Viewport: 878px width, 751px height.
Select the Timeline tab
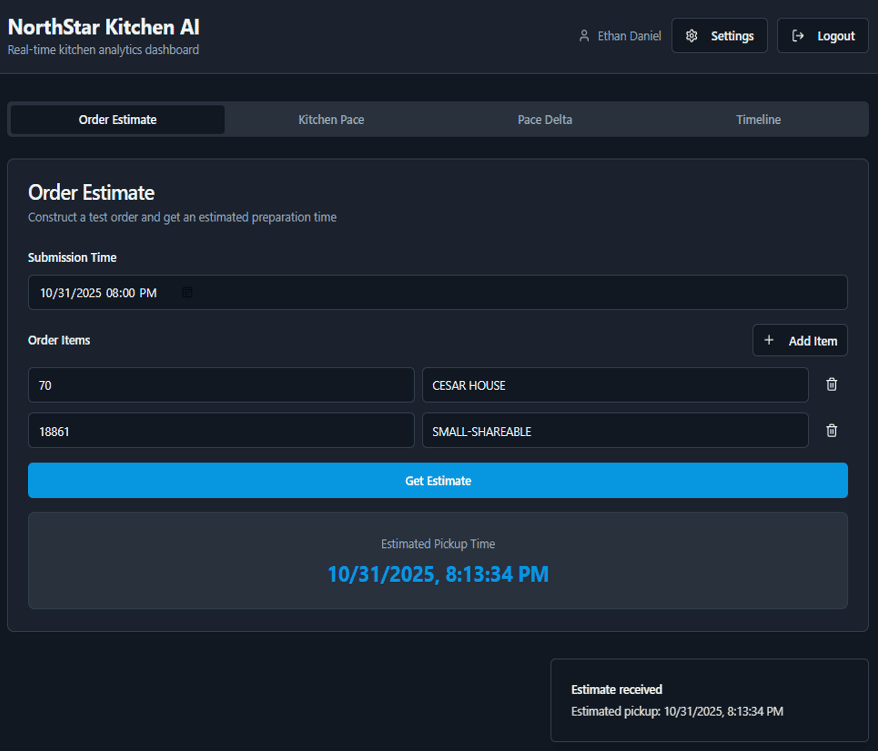tap(758, 119)
